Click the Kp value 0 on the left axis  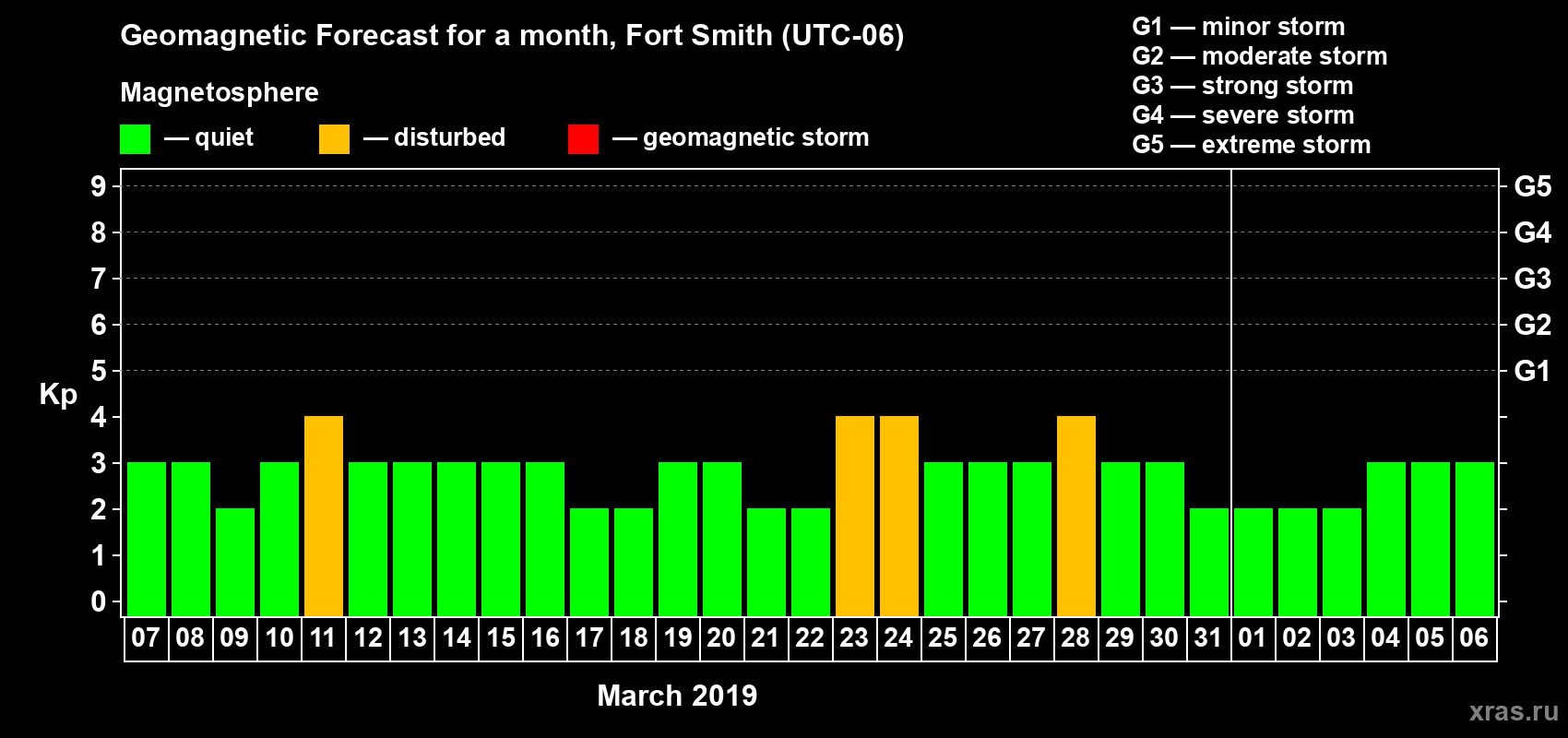(99, 601)
